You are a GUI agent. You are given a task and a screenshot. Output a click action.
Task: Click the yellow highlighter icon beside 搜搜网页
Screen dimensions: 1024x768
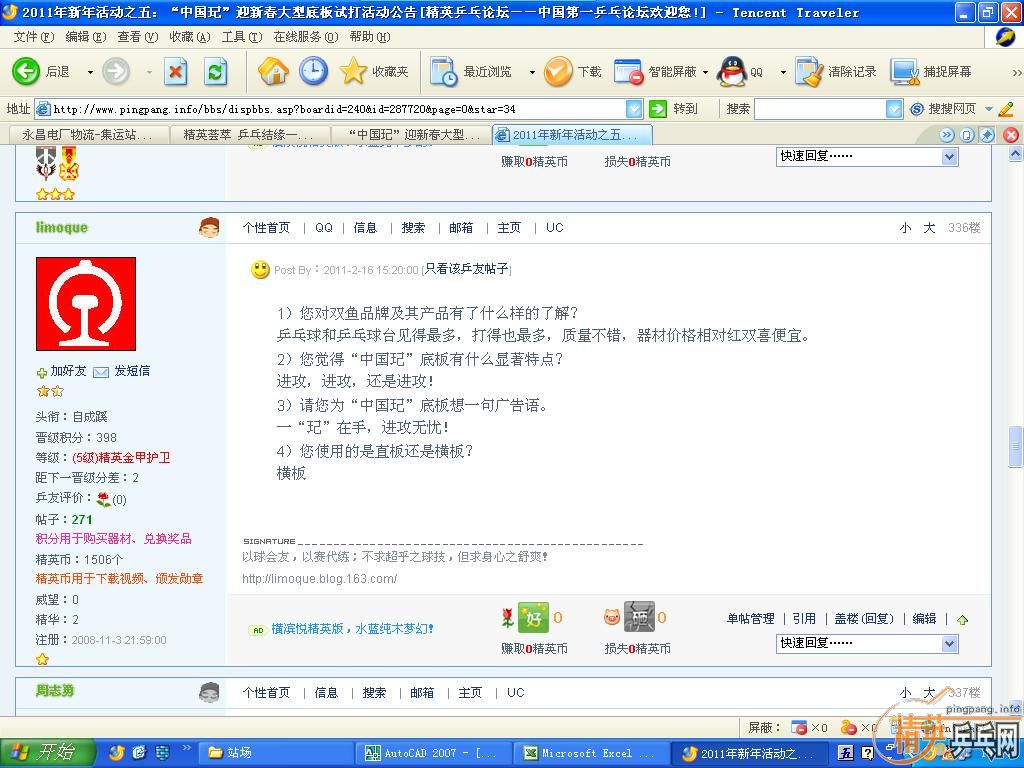tap(1006, 108)
